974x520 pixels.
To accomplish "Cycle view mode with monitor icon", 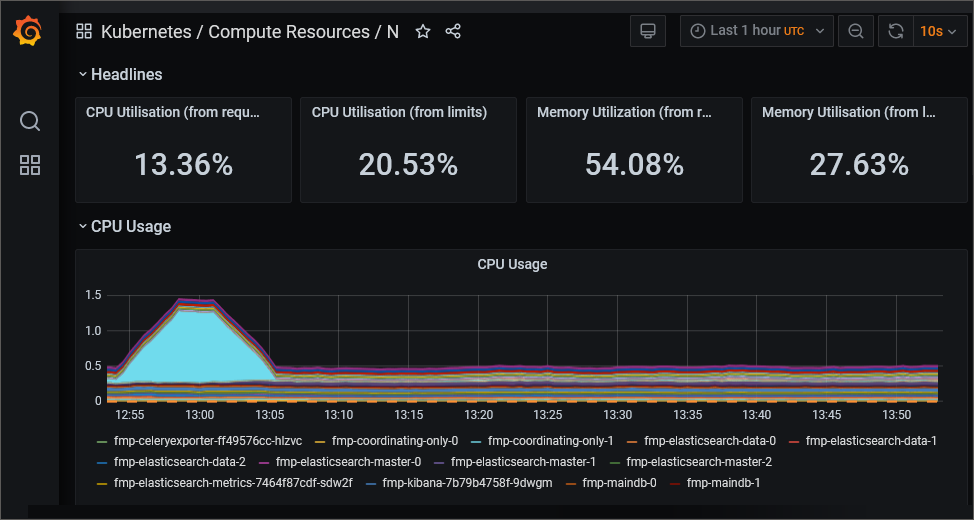I will [x=648, y=31].
